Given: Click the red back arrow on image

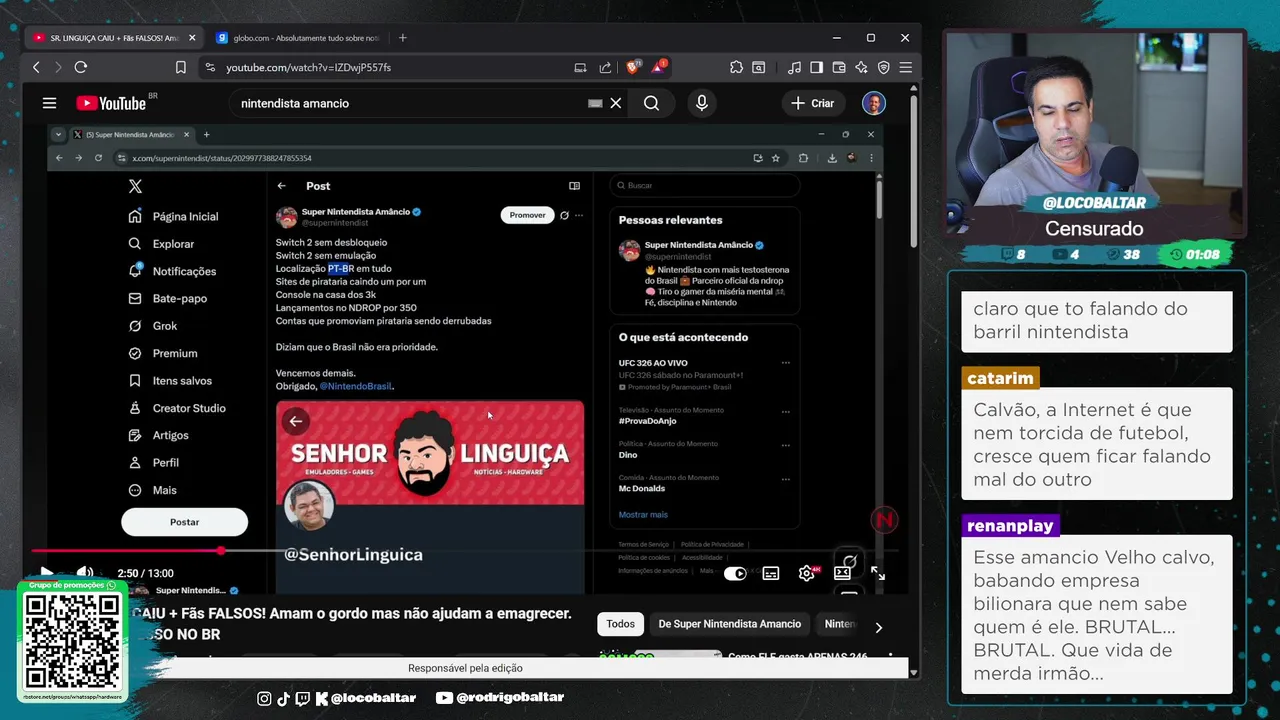Looking at the screenshot, I should 296,421.
